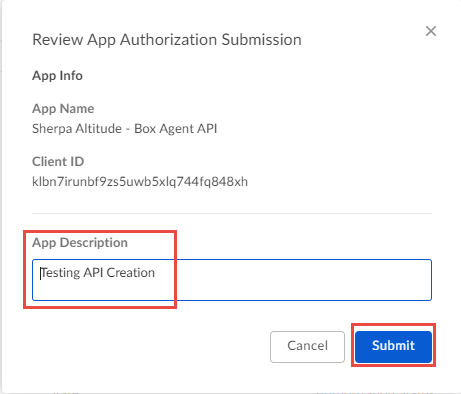Submit the app authorization request
Image resolution: width=461 pixels, height=394 pixels.
click(x=393, y=346)
